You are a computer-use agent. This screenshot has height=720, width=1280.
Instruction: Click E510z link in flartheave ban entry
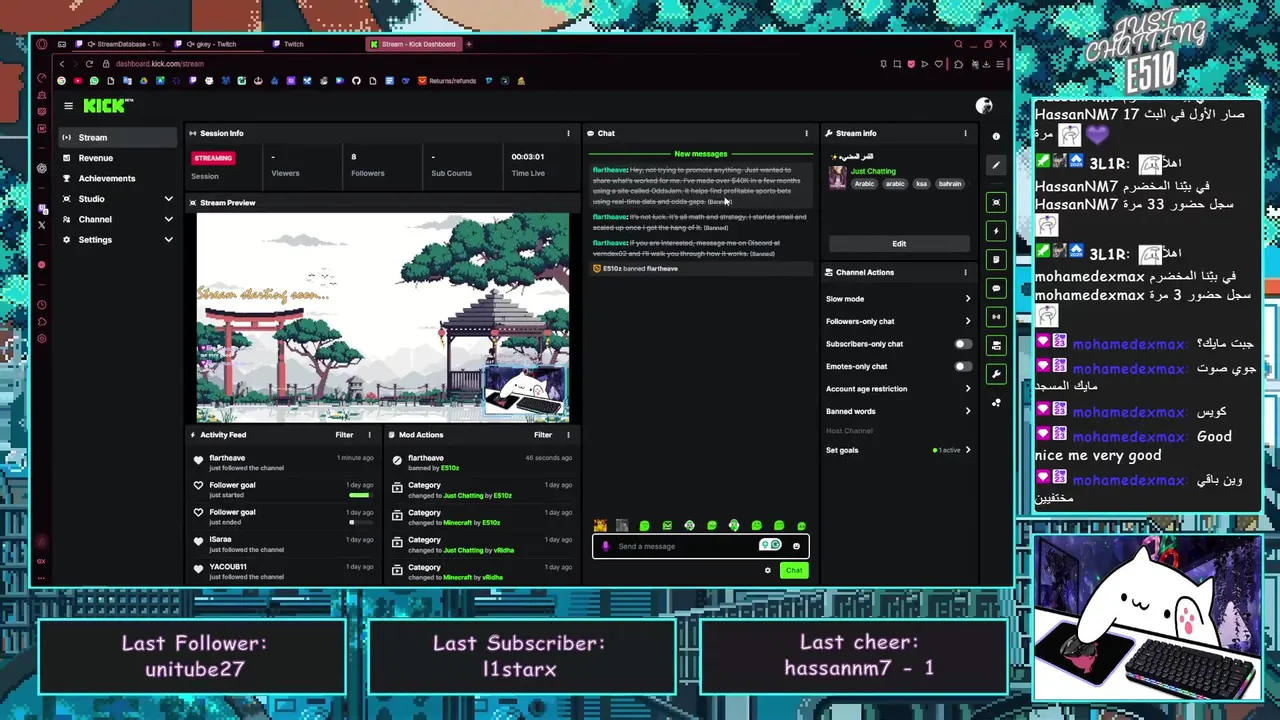(x=450, y=468)
